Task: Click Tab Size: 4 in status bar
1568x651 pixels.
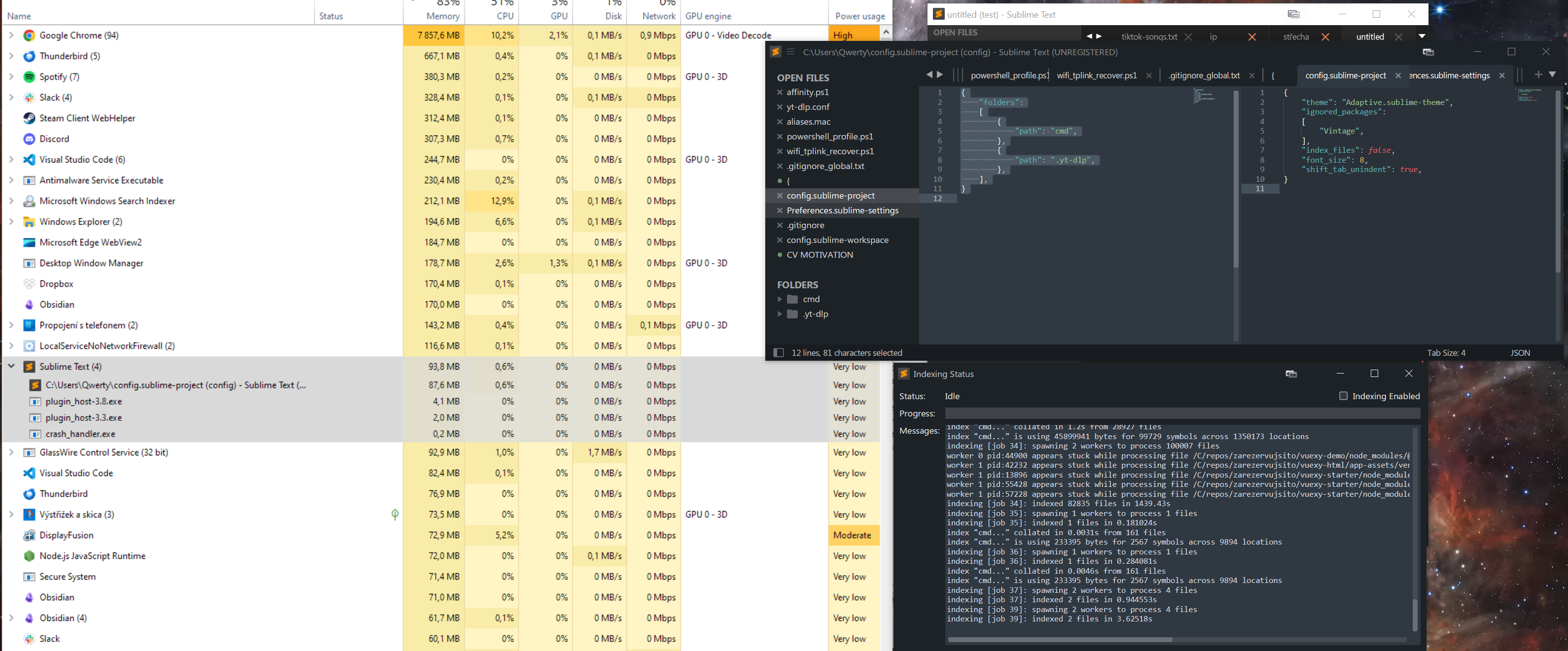Action: [x=1446, y=353]
